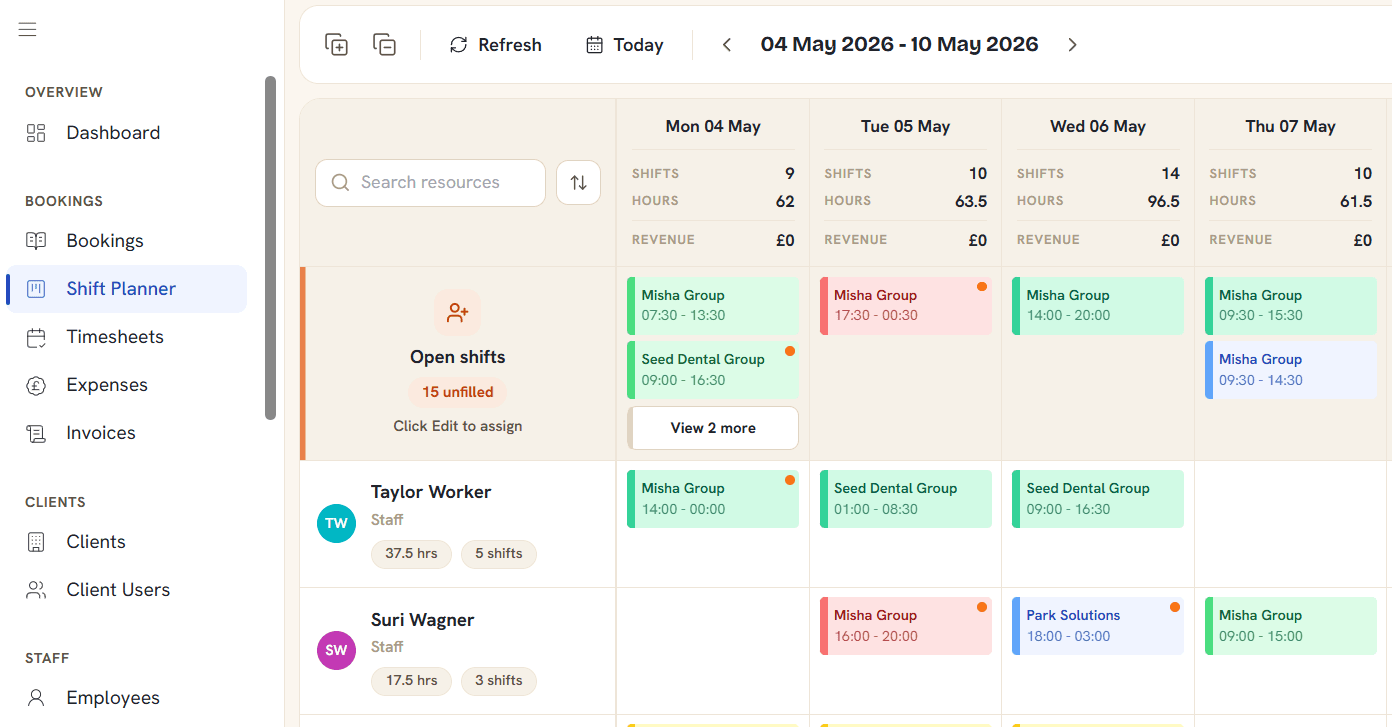The height and width of the screenshot is (727, 1392).
Task: Click the Timesheets calendar icon
Action: pyautogui.click(x=36, y=337)
